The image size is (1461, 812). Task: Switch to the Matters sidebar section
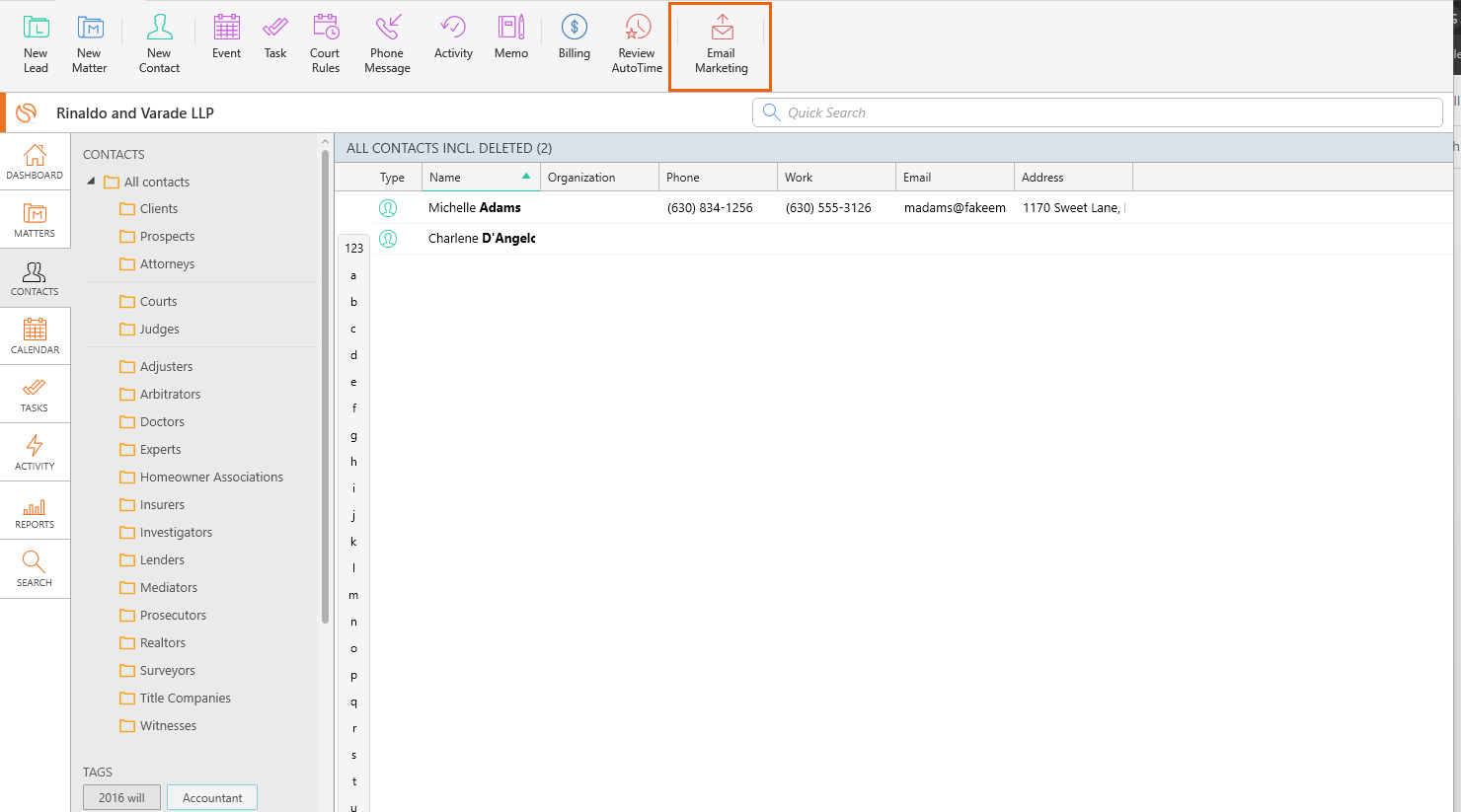tap(35, 219)
